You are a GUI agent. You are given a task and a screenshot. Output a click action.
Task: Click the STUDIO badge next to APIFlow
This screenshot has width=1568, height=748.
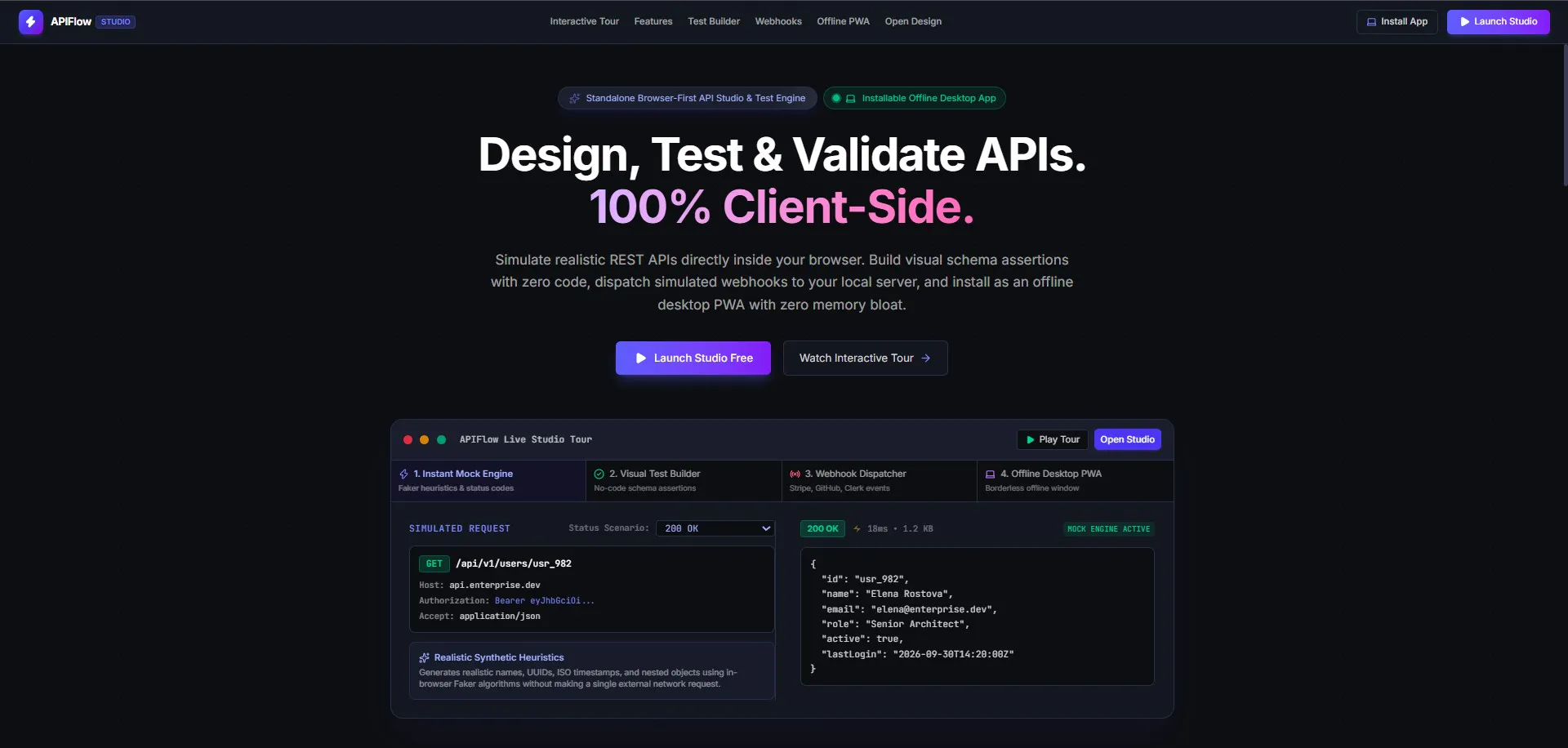(116, 22)
